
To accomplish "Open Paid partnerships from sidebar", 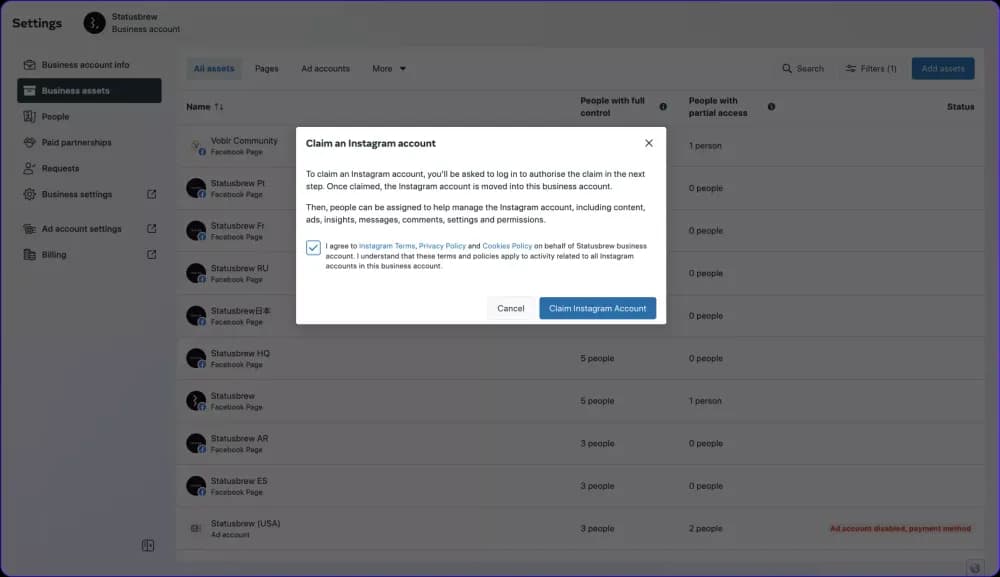I will click(x=76, y=143).
